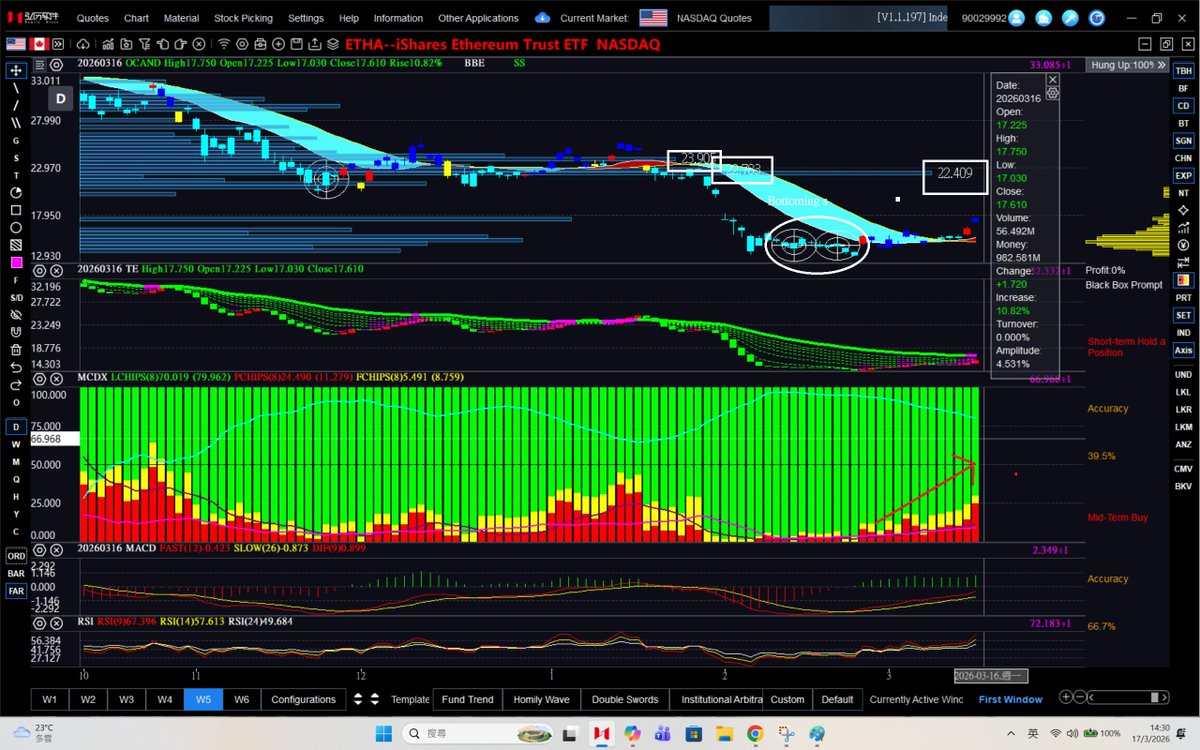This screenshot has width=1200, height=750.
Task: Switch to quarterly period Q
Action: click(15, 478)
